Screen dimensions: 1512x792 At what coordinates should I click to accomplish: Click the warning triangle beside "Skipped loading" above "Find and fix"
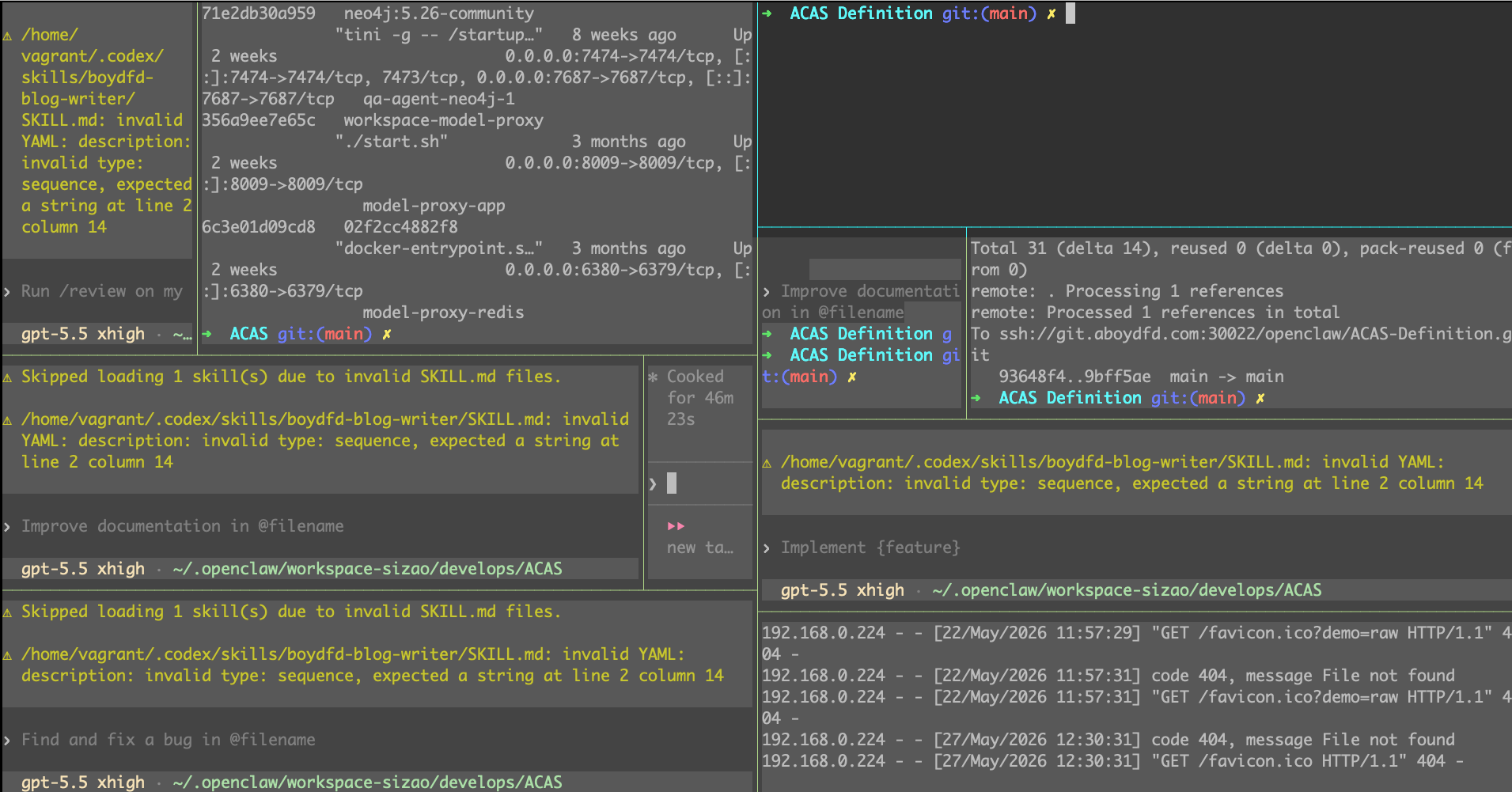click(x=7, y=612)
